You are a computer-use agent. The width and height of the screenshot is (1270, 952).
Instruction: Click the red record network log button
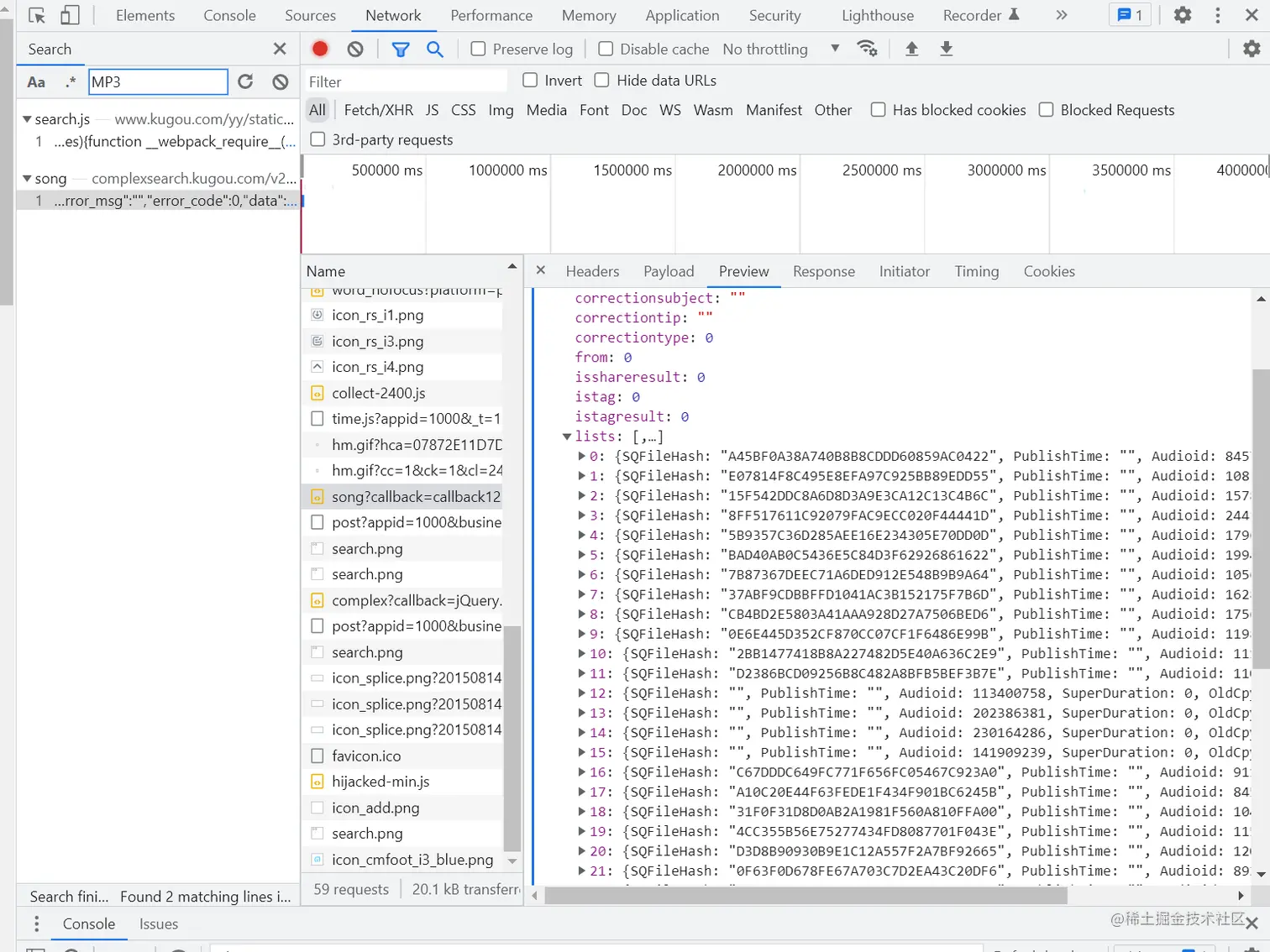pos(320,49)
